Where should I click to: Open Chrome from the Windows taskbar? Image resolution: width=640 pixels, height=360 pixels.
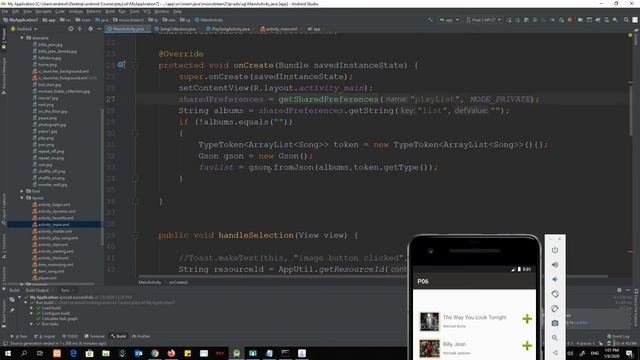(155, 353)
